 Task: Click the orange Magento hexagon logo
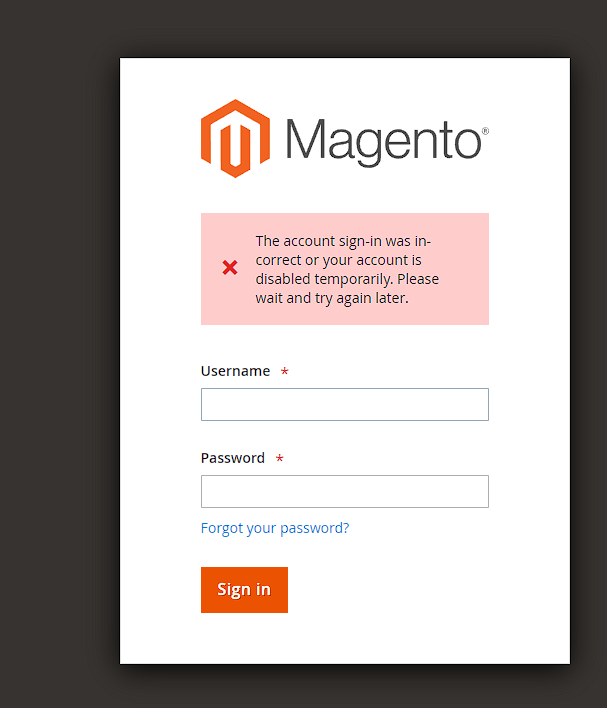(235, 138)
